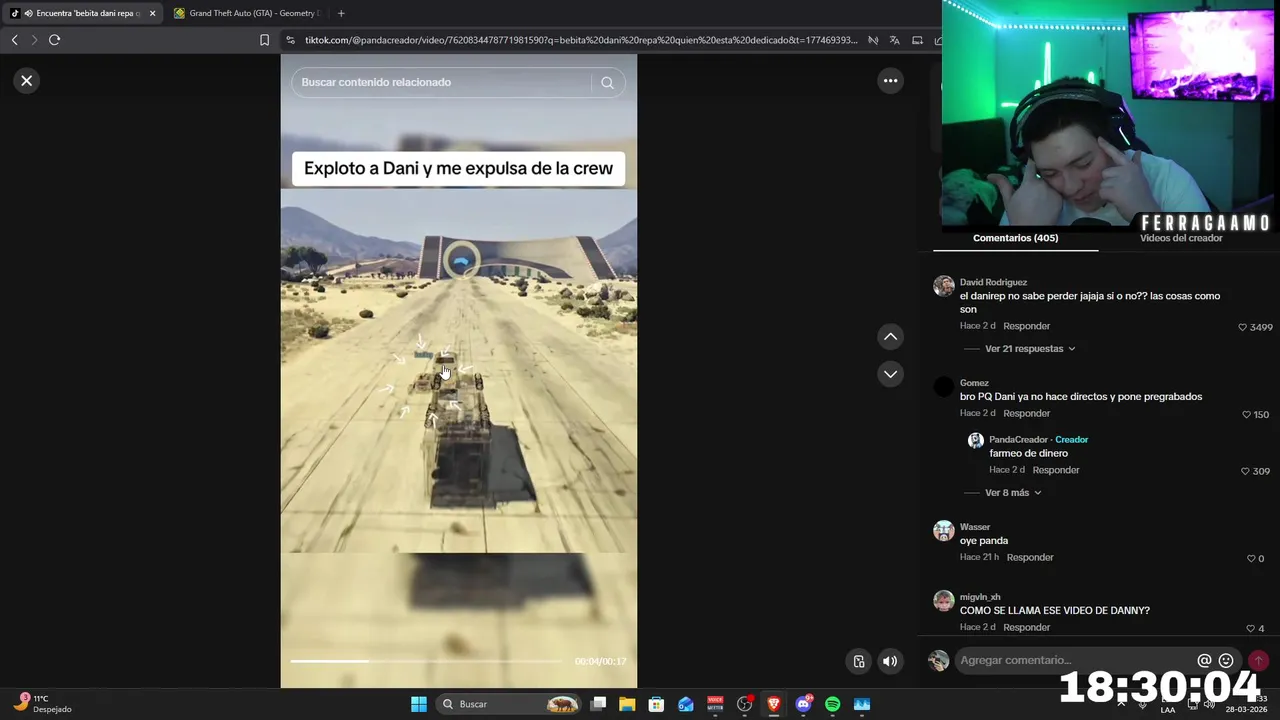Click the video title Exploto a Dani caption
This screenshot has height=720, width=1280.
[458, 168]
